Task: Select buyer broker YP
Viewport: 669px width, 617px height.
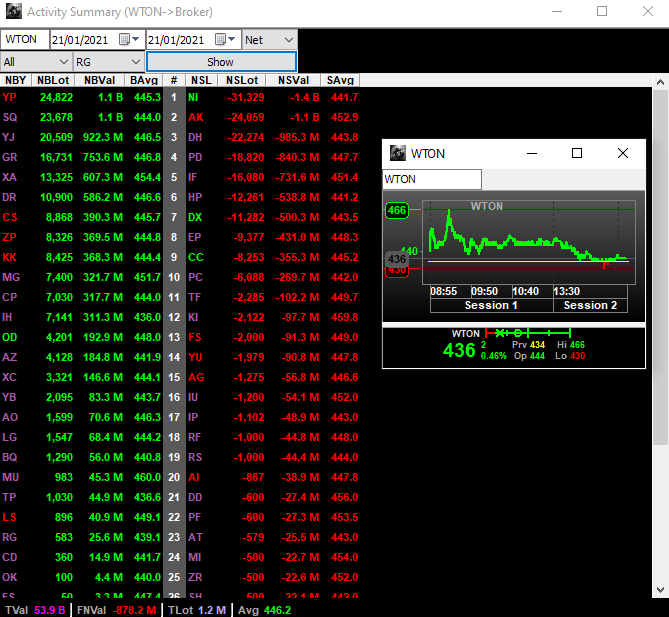Action: (x=9, y=97)
